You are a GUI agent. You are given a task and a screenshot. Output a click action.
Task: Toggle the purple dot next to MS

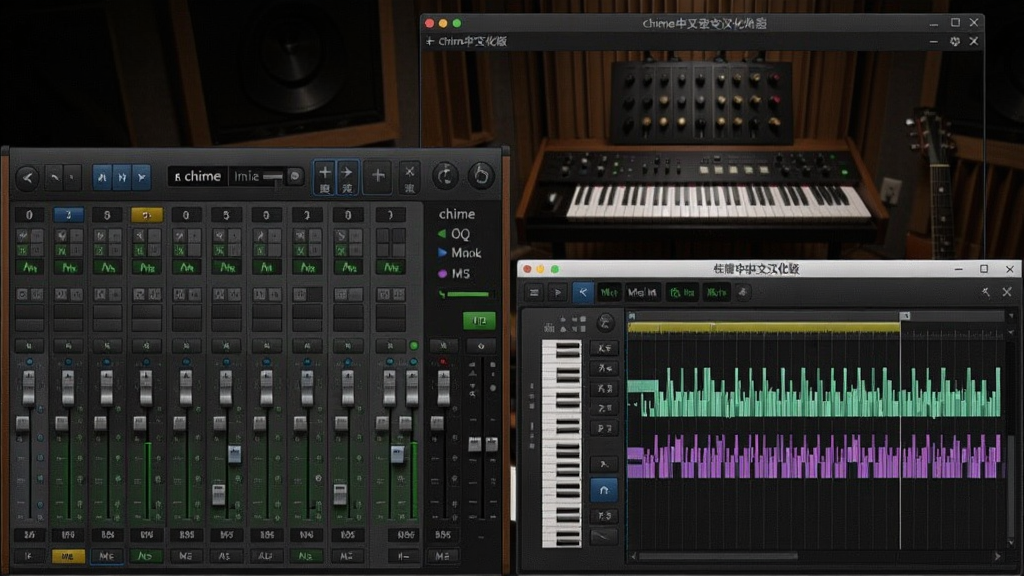coord(443,274)
